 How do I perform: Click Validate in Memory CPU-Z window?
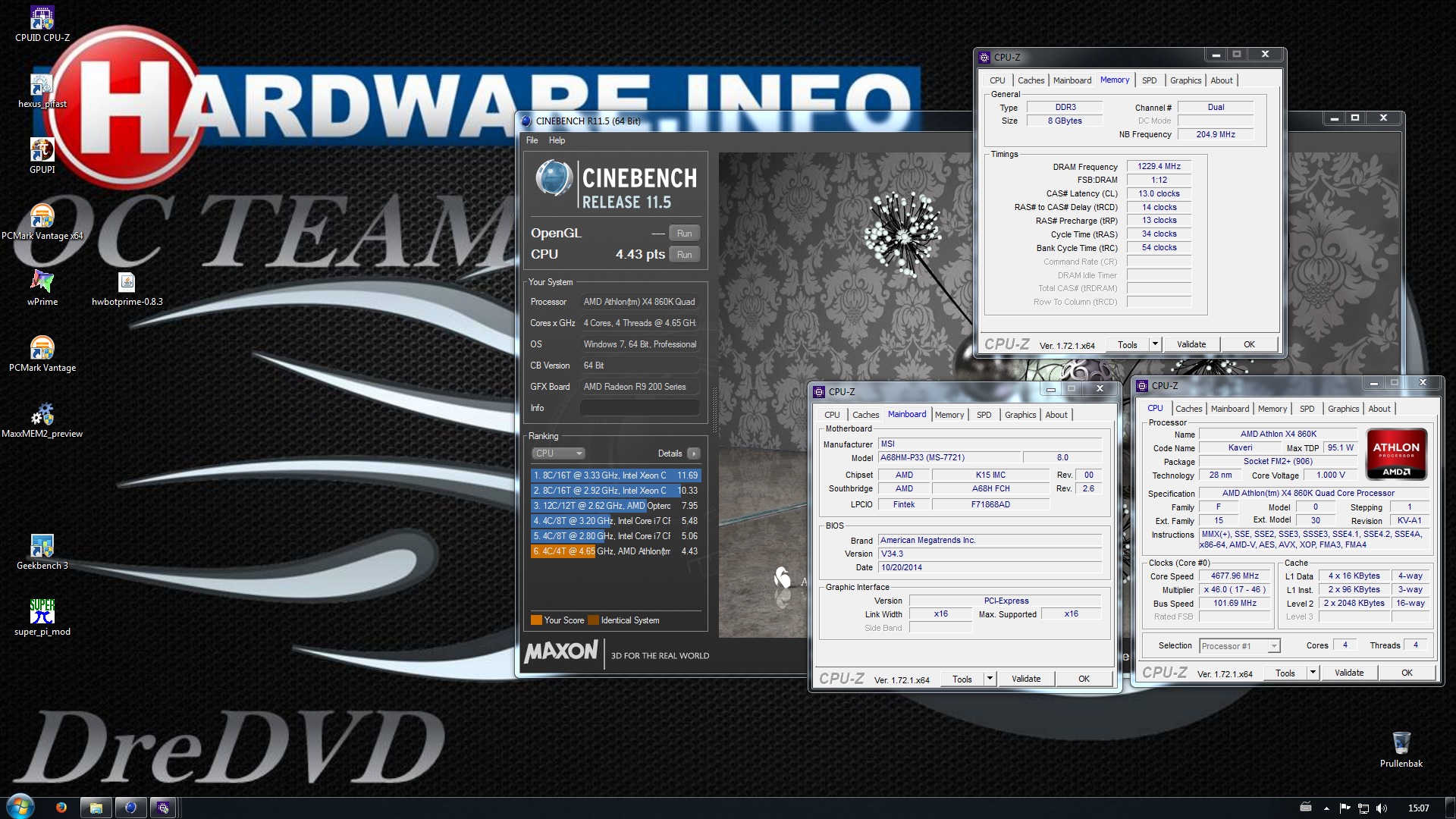coord(1191,344)
